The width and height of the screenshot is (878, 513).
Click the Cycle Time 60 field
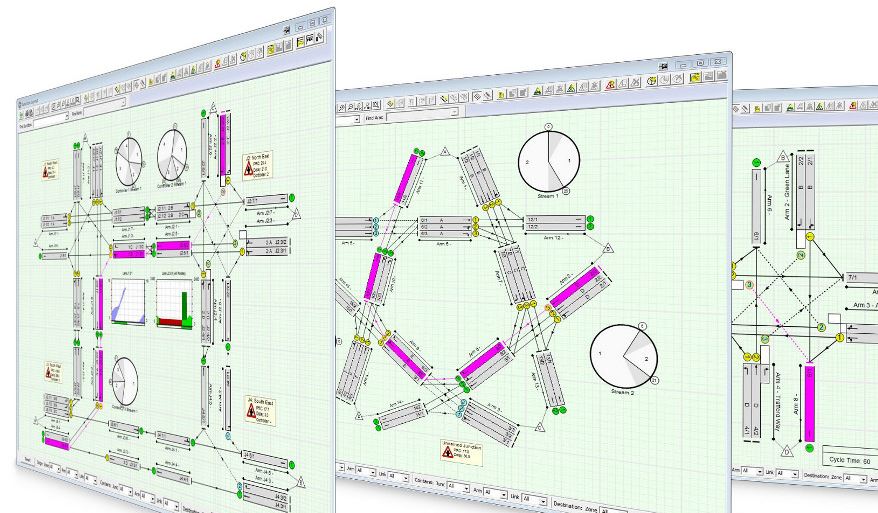[x=842, y=458]
